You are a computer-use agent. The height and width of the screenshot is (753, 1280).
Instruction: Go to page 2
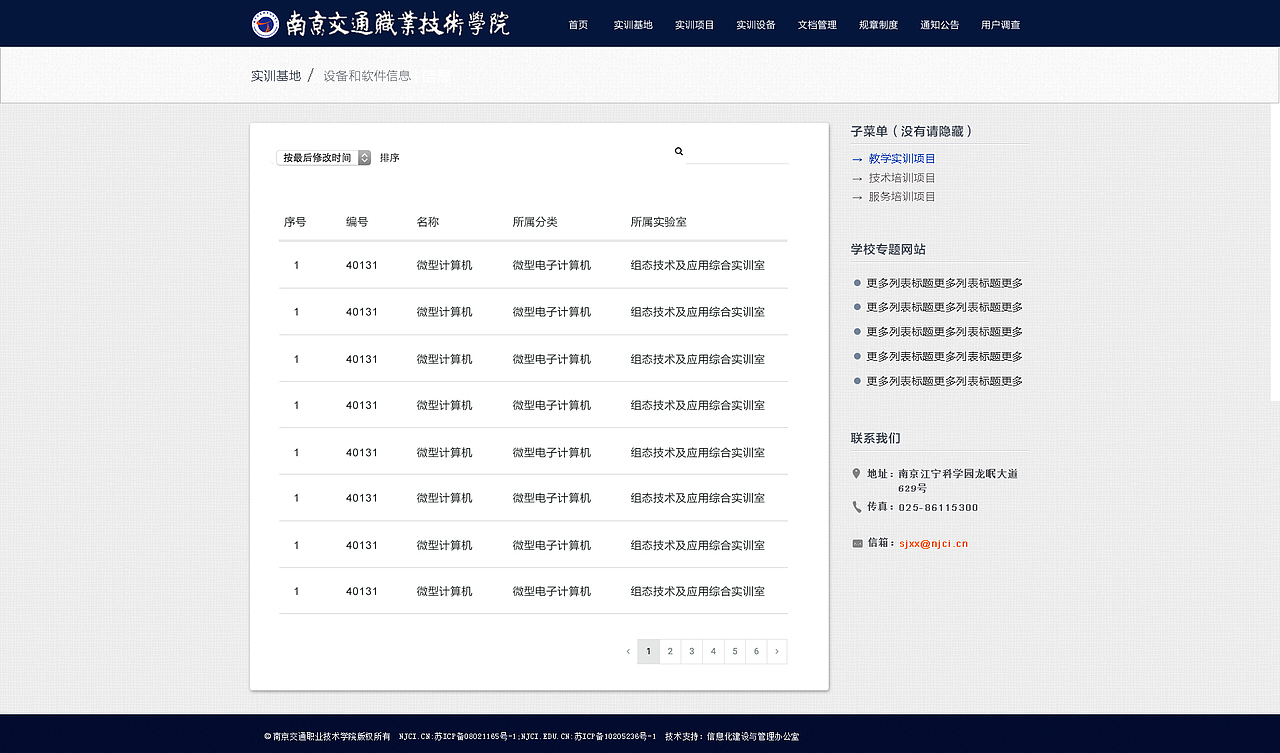pyautogui.click(x=670, y=652)
